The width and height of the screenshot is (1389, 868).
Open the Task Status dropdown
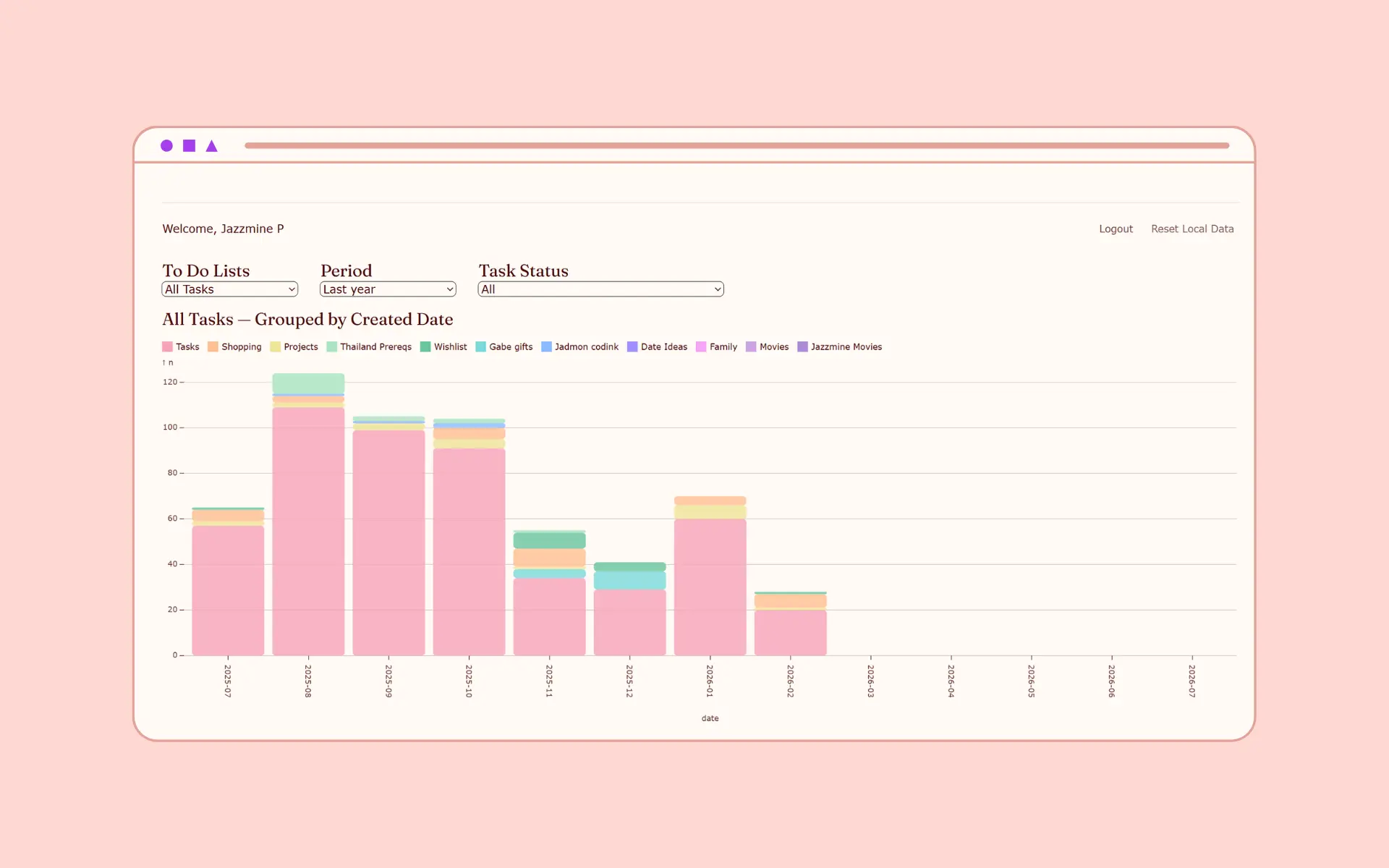[x=600, y=289]
